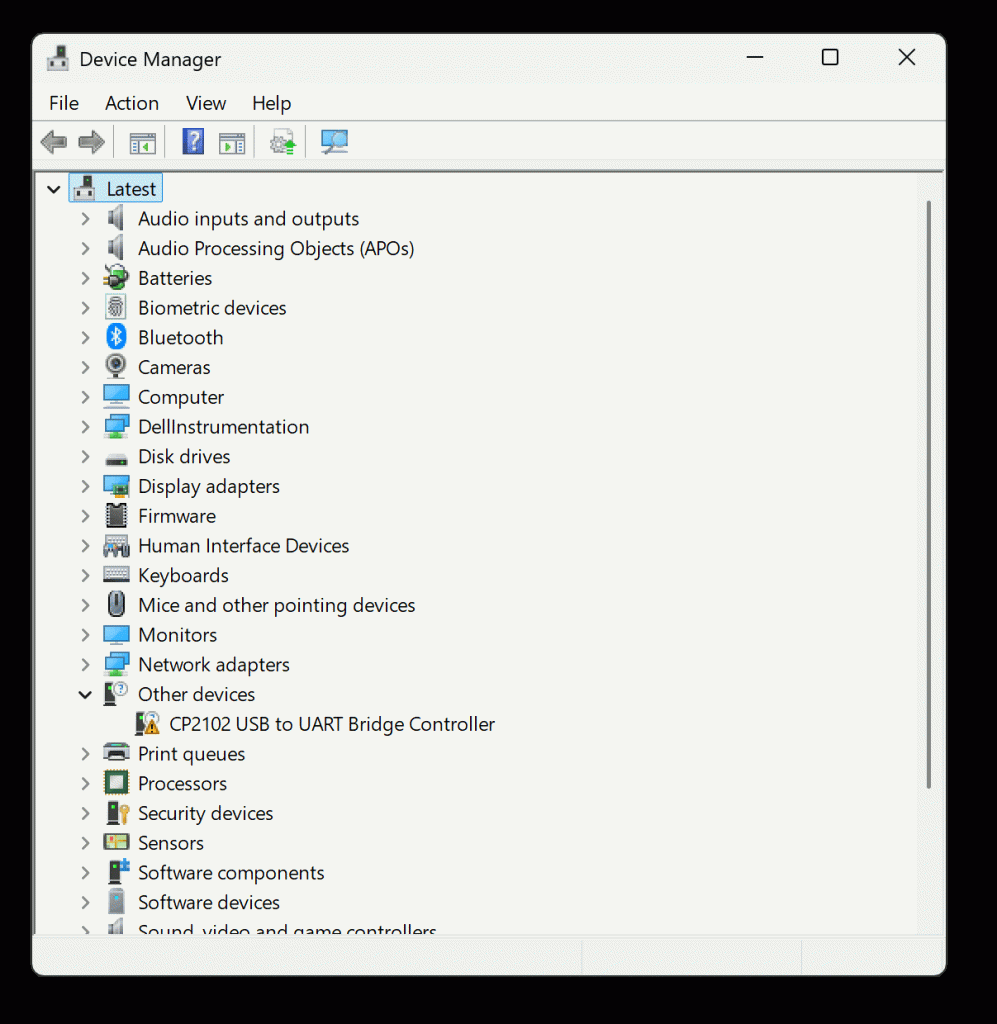The height and width of the screenshot is (1024, 997).
Task: Expand the Audio inputs and outputs node
Action: coord(86,219)
